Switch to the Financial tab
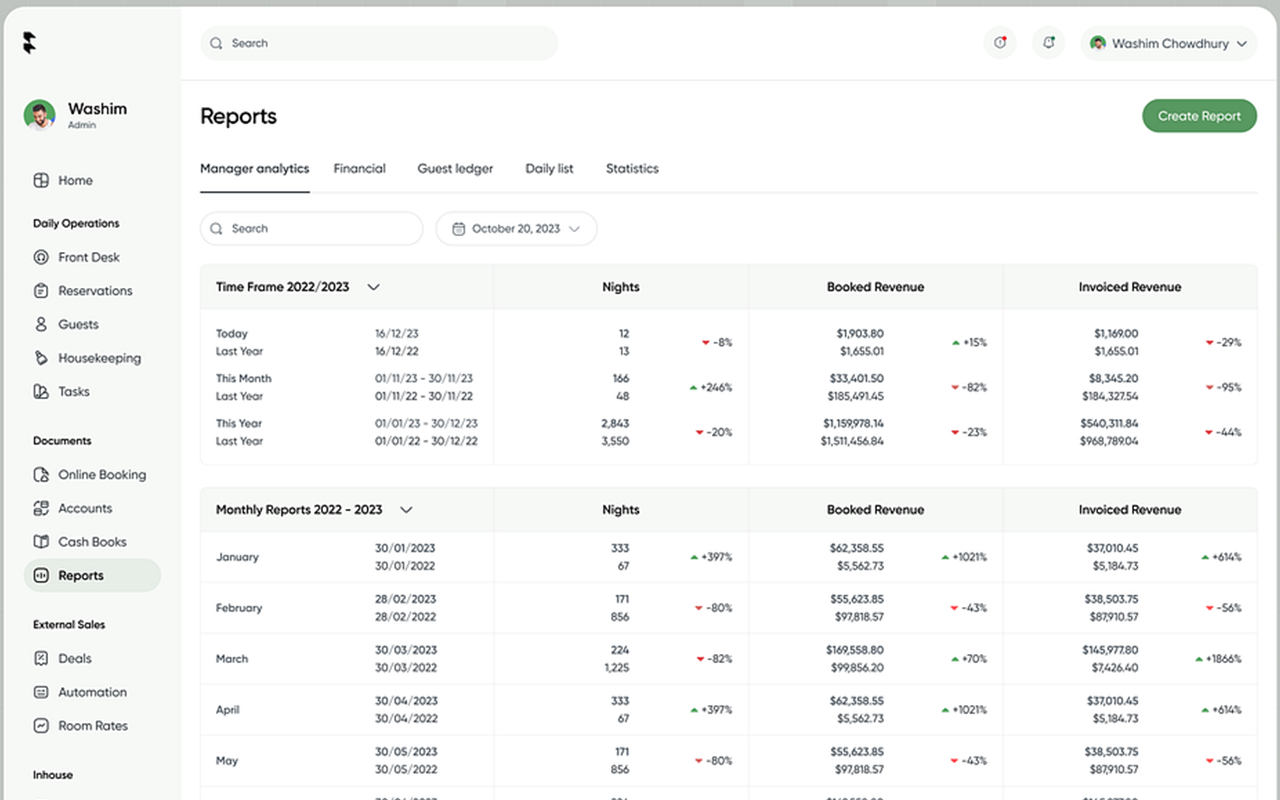This screenshot has height=800, width=1280. tap(359, 168)
